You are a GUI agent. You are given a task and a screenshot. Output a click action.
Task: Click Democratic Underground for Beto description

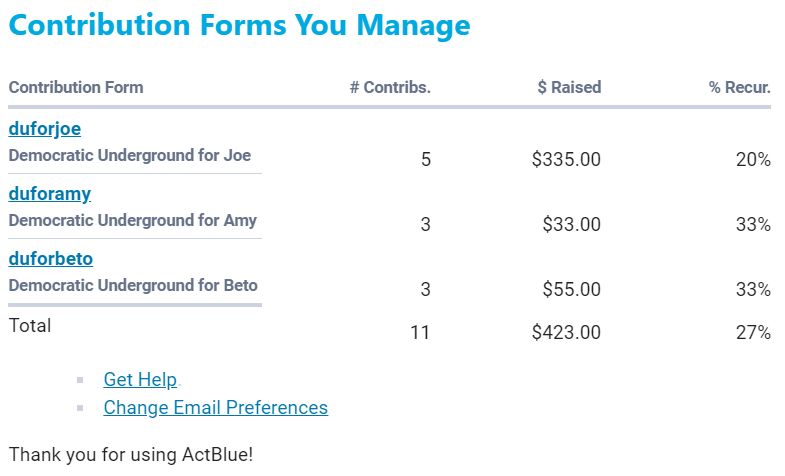133,285
